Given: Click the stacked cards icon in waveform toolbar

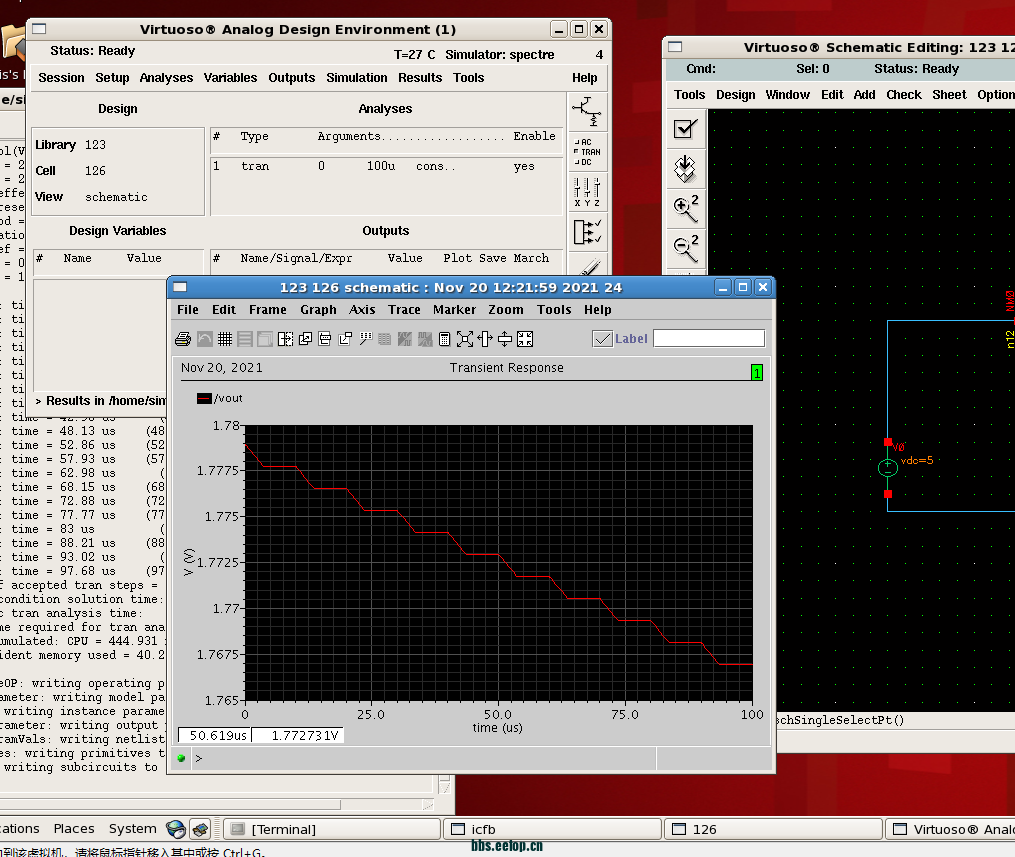Looking at the screenshot, I should coord(325,339).
